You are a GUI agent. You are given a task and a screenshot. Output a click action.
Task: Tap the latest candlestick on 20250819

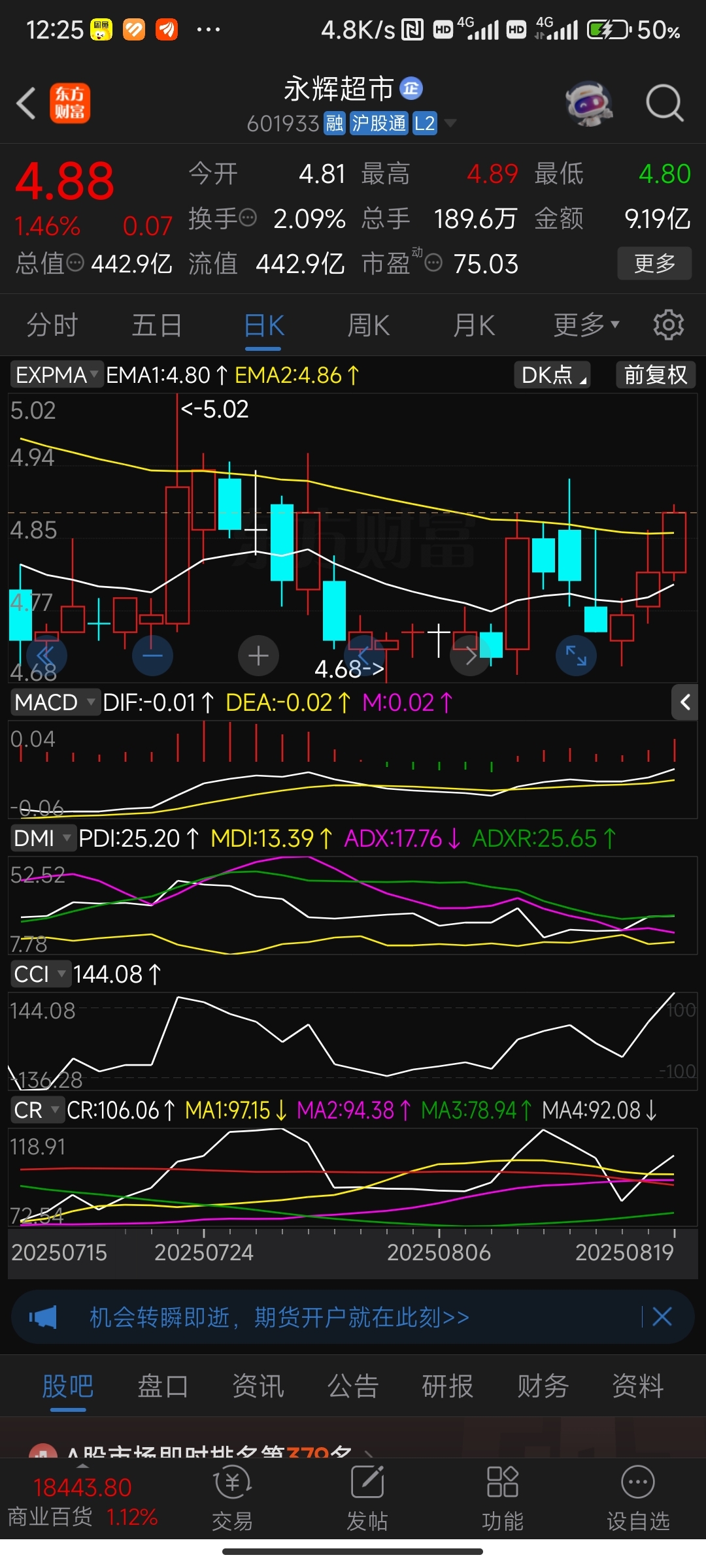[674, 542]
